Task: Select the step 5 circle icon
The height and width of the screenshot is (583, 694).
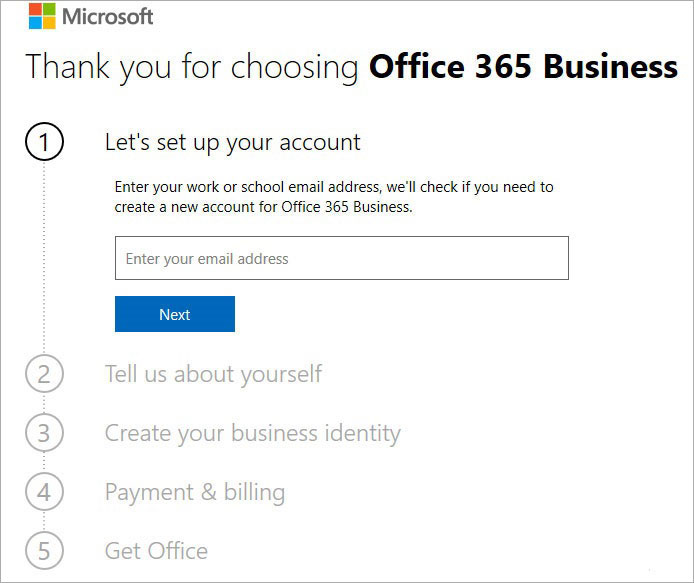Action: point(44,550)
